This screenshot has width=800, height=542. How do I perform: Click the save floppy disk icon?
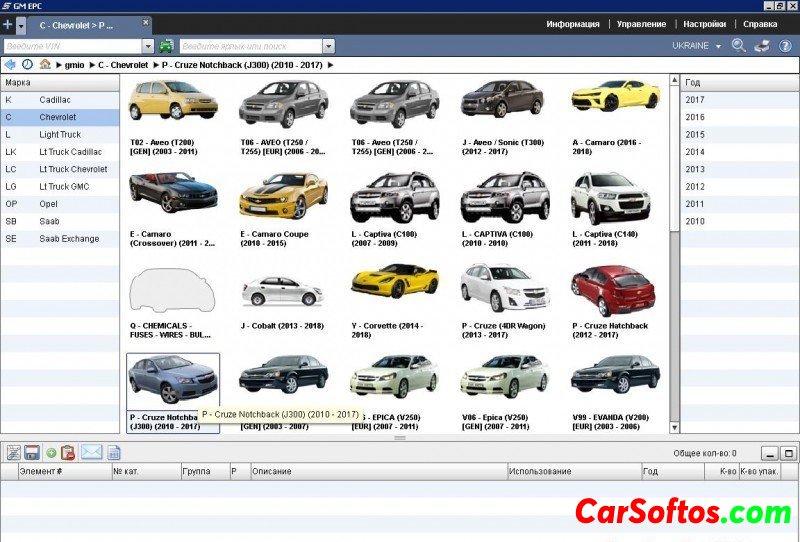[32, 453]
